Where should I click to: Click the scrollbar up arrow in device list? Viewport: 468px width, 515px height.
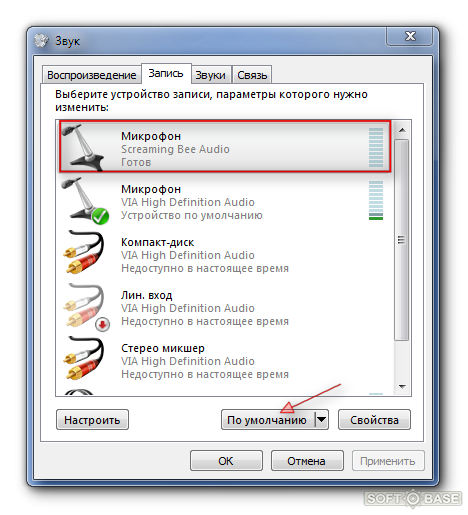coord(402,130)
